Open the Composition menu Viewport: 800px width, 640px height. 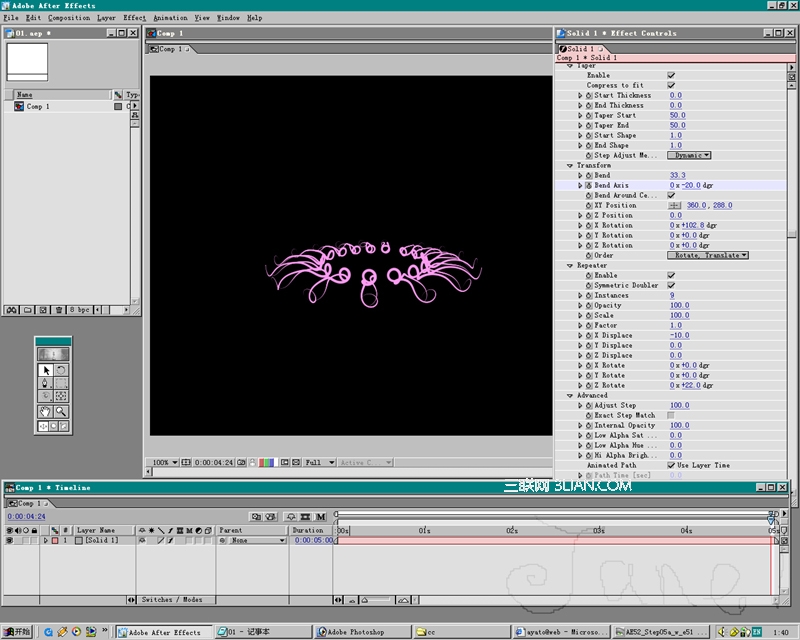pos(69,17)
